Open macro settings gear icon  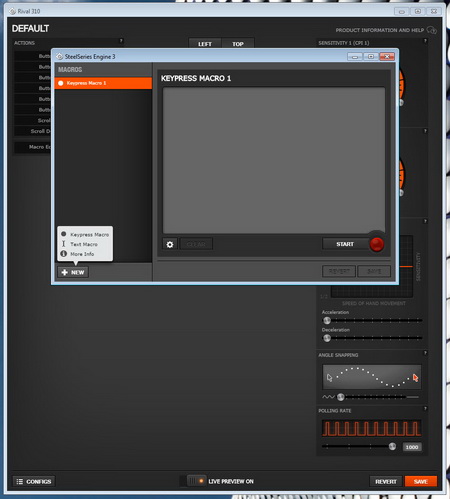(170, 244)
